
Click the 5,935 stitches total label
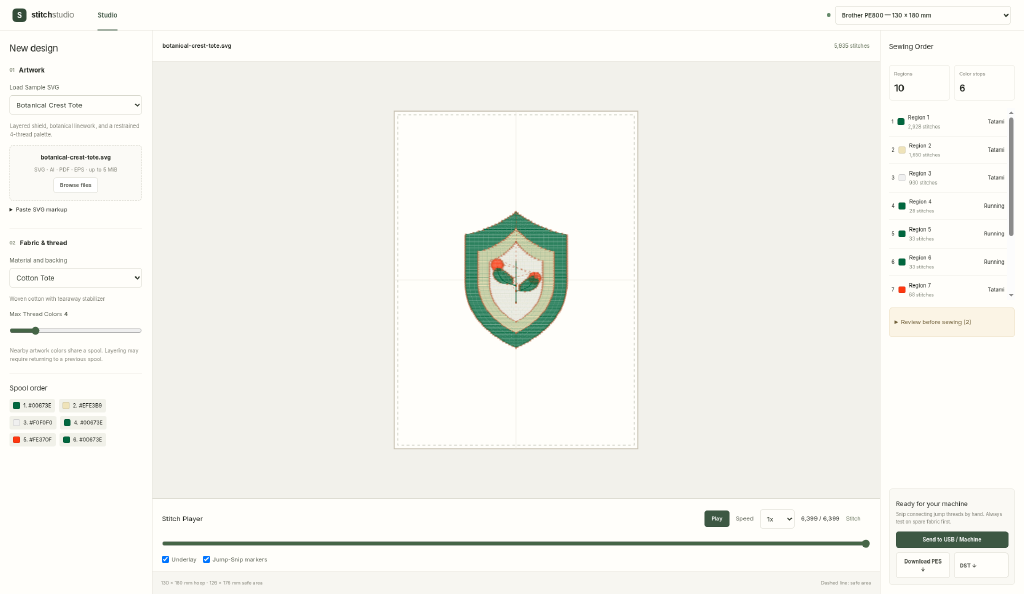click(x=851, y=46)
